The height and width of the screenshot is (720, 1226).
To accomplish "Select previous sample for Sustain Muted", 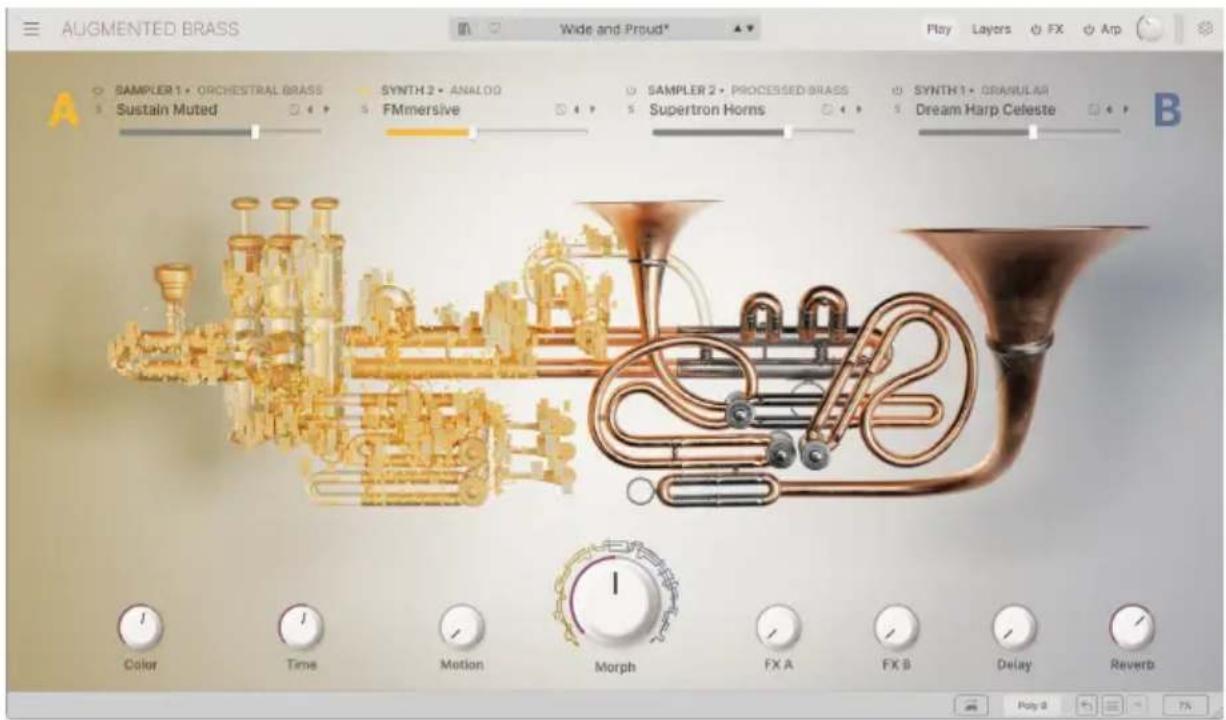I will pyautogui.click(x=310, y=109).
